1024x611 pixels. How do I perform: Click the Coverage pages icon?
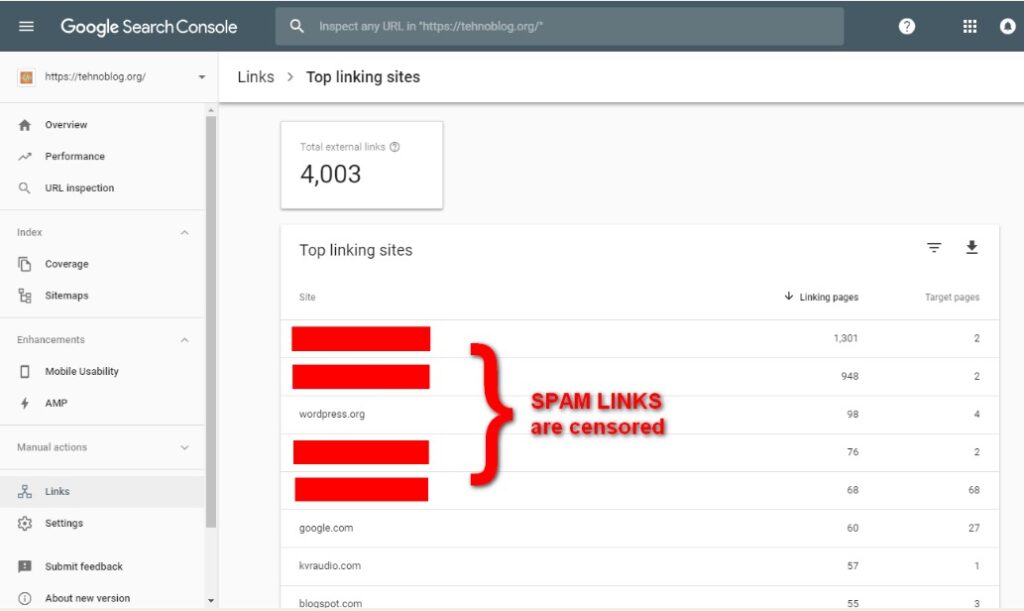tap(25, 264)
